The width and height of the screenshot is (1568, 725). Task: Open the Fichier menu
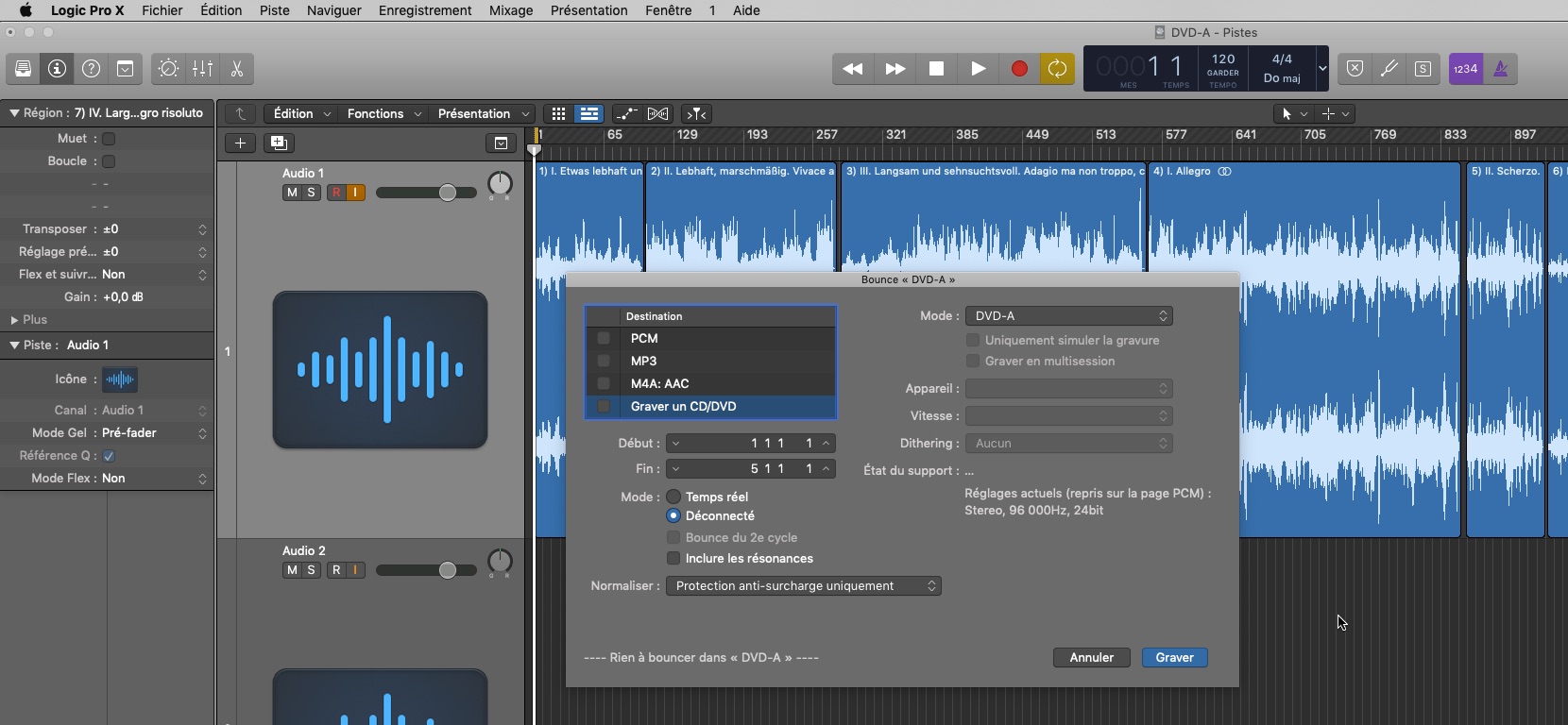tap(162, 10)
